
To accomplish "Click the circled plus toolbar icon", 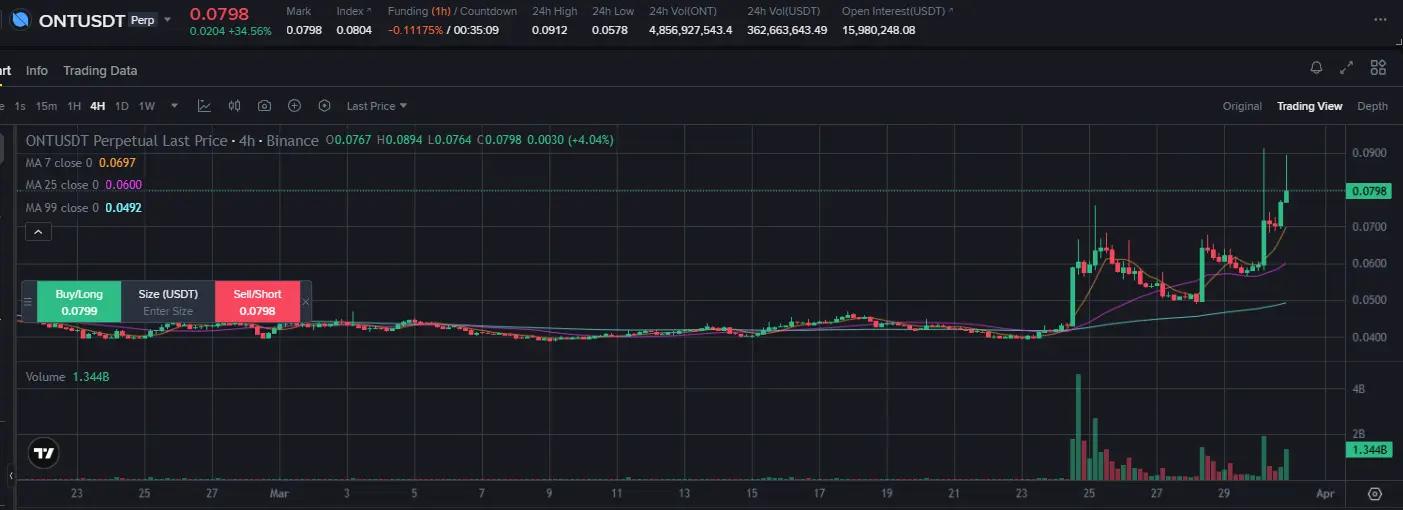I will 294,106.
